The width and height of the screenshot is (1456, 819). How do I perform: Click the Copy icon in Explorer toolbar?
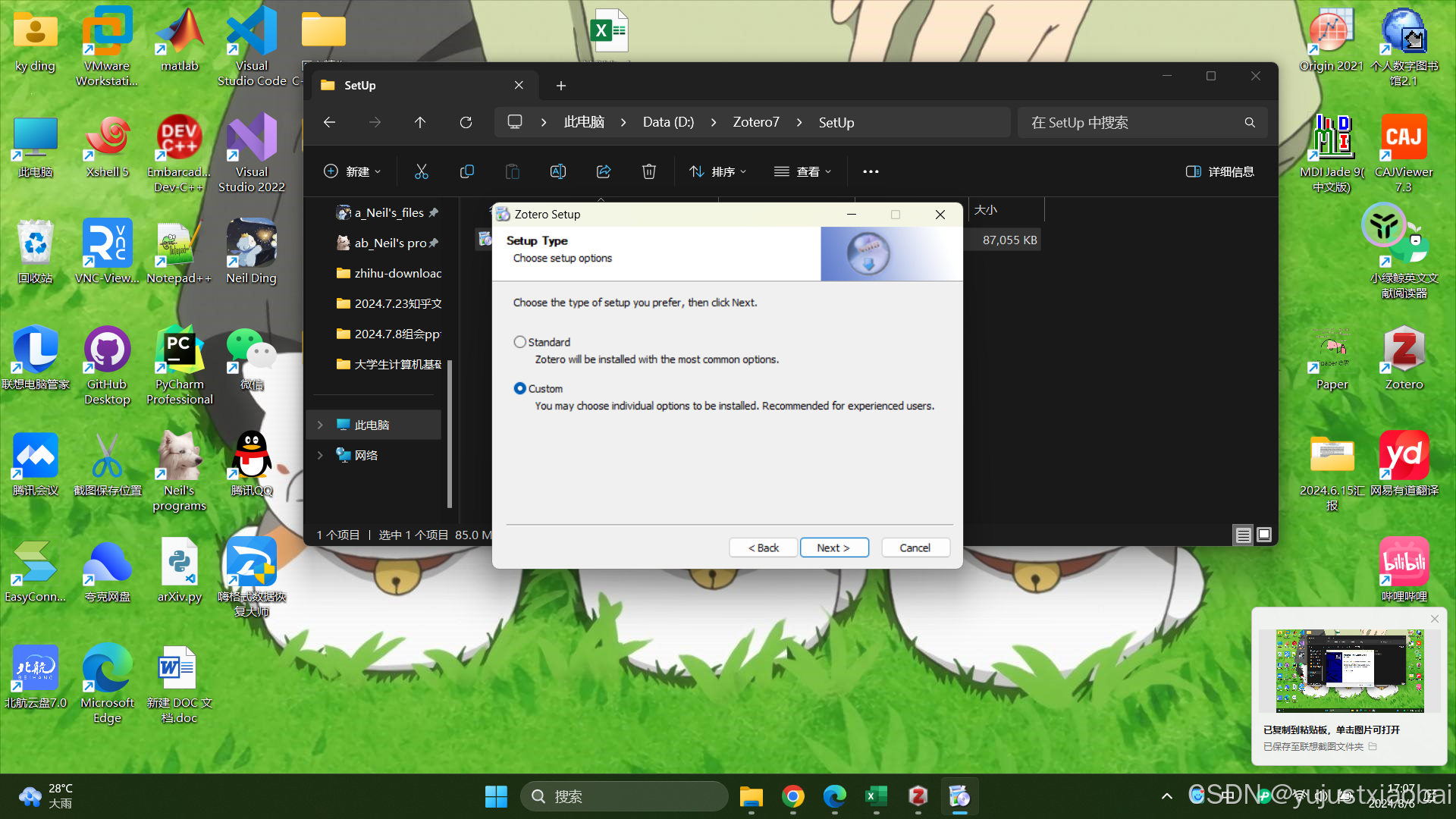(467, 171)
